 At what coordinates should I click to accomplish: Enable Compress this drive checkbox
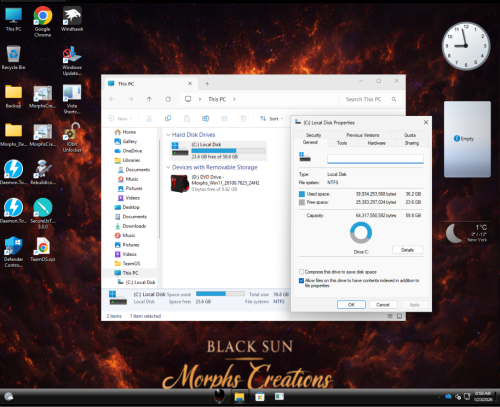tap(301, 272)
